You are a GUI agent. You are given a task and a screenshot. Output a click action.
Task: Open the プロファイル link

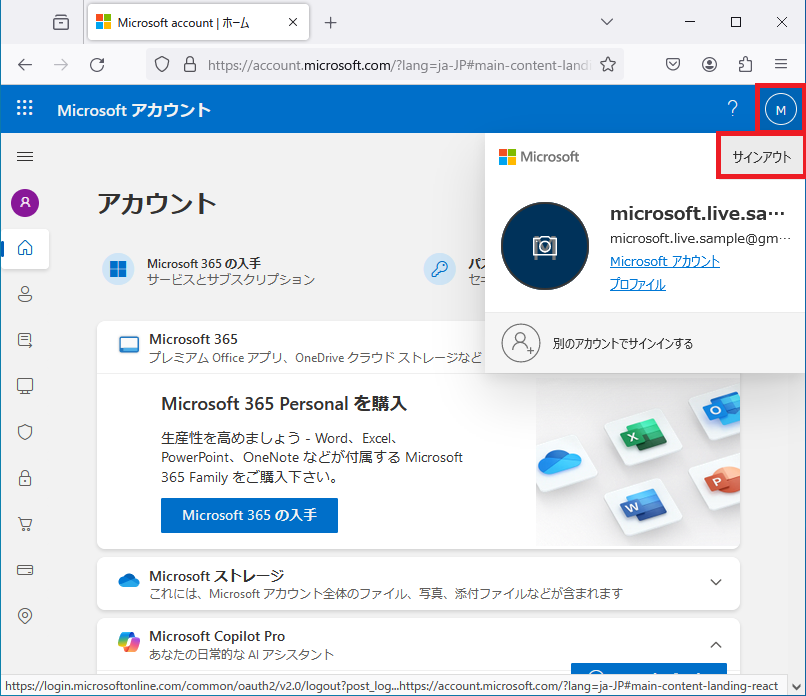pyautogui.click(x=637, y=284)
